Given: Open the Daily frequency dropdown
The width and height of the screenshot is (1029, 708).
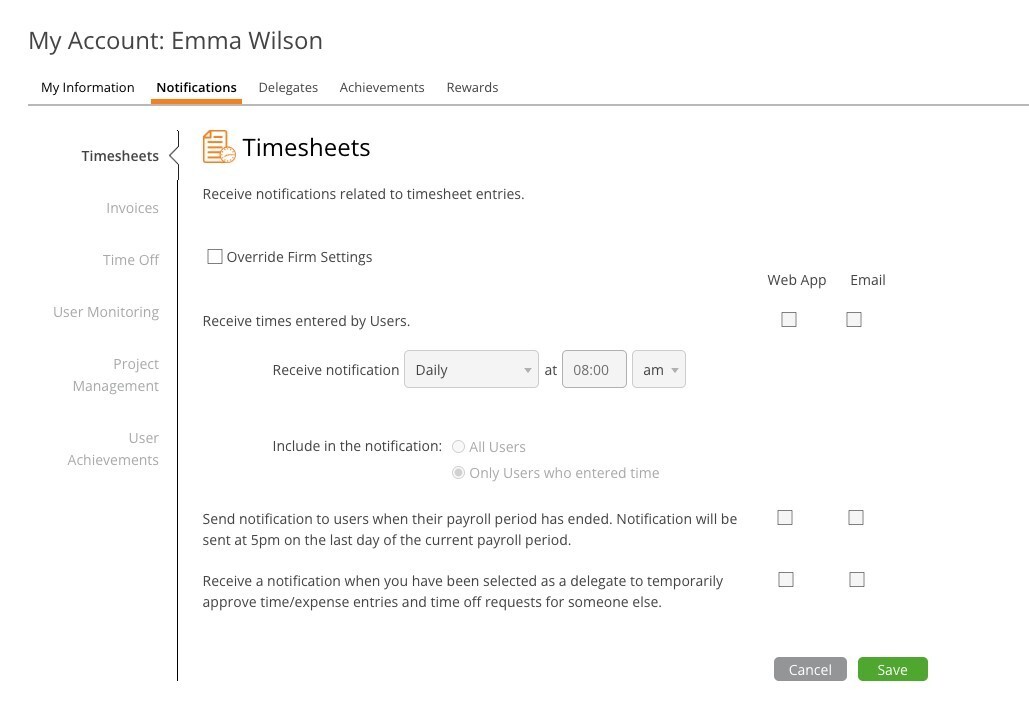Looking at the screenshot, I should [471, 369].
